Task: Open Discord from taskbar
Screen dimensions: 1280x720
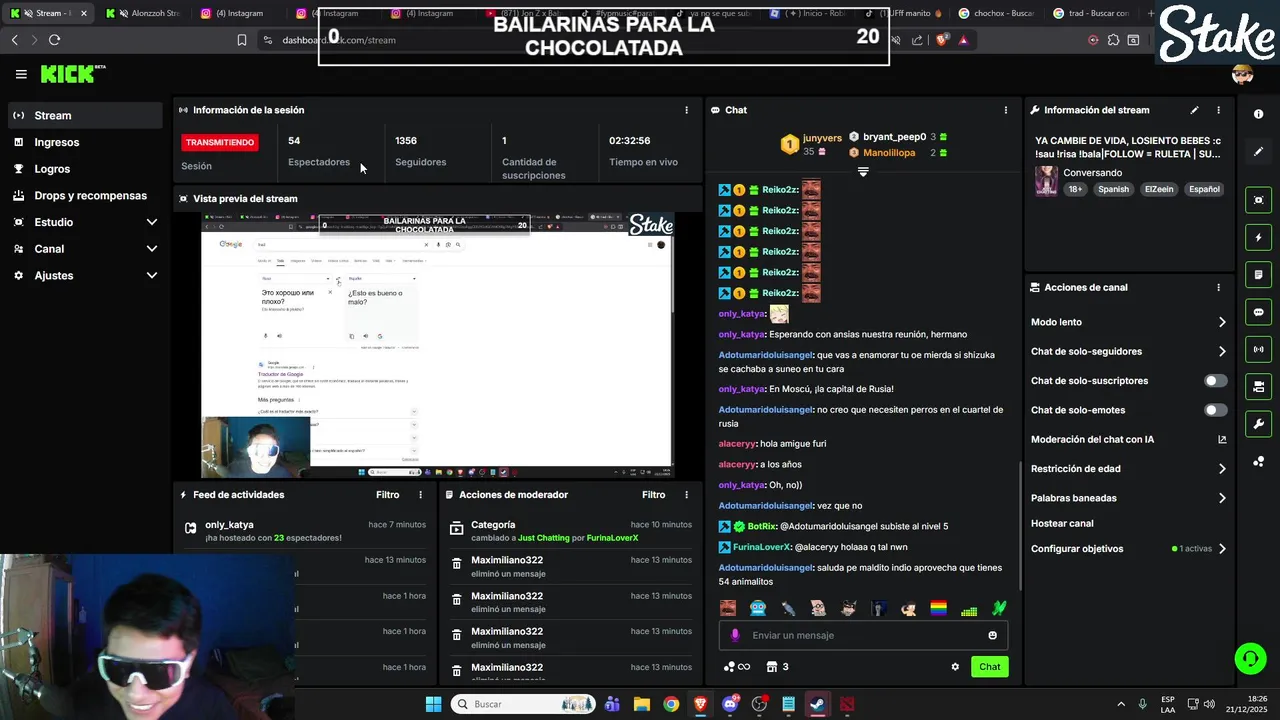Action: point(730,704)
